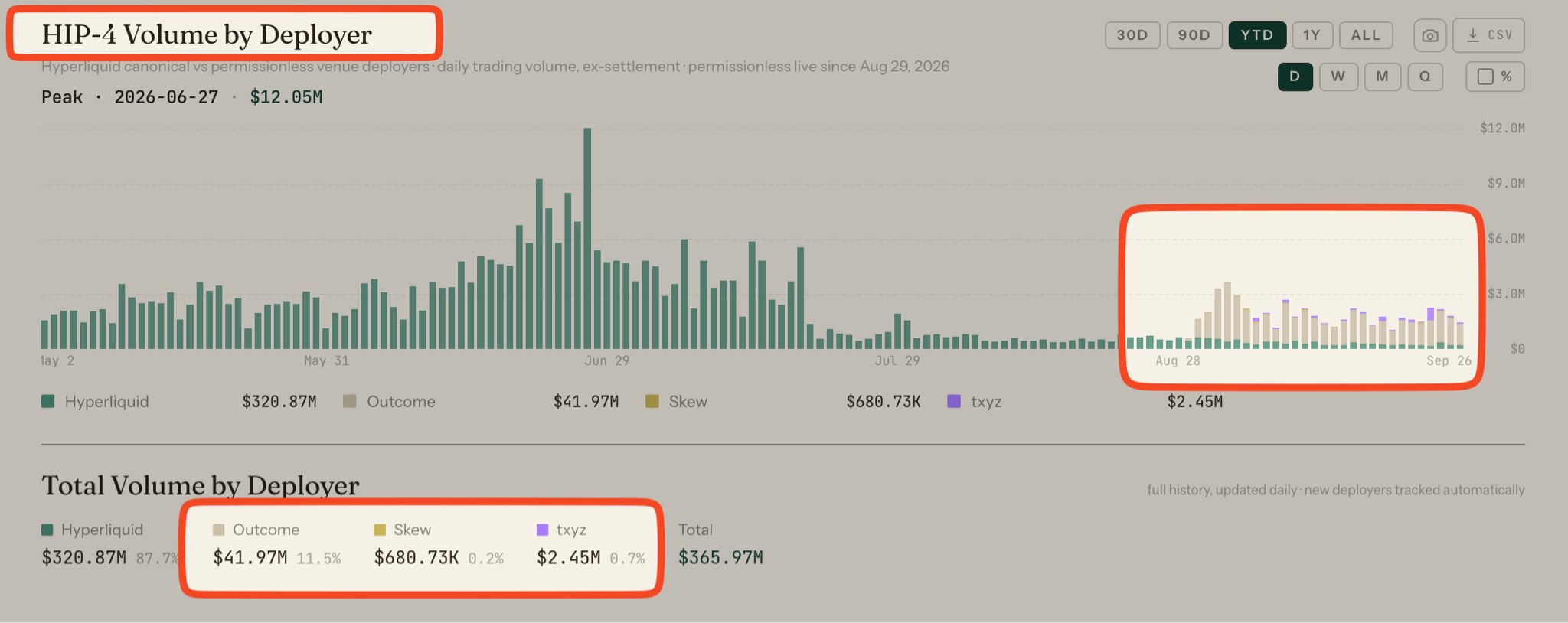Switch to quarterly Q granularity
This screenshot has width=1568, height=623.
click(1425, 77)
